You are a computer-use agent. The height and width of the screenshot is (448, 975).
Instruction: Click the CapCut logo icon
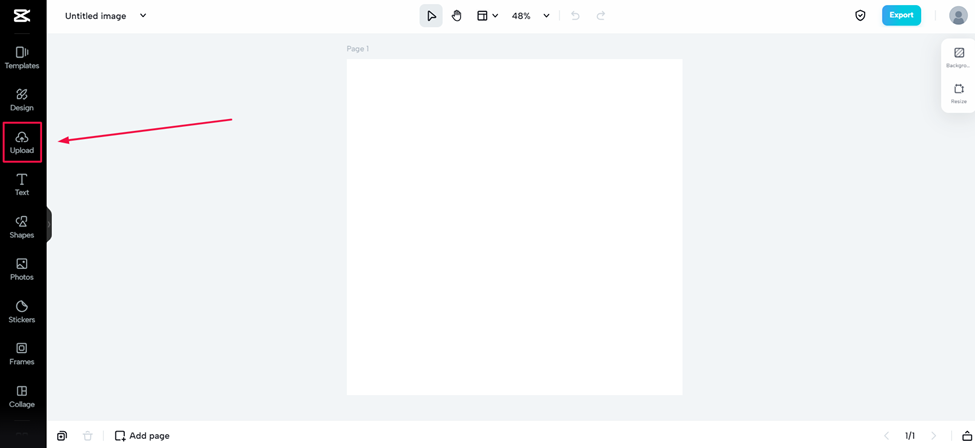coord(22,15)
